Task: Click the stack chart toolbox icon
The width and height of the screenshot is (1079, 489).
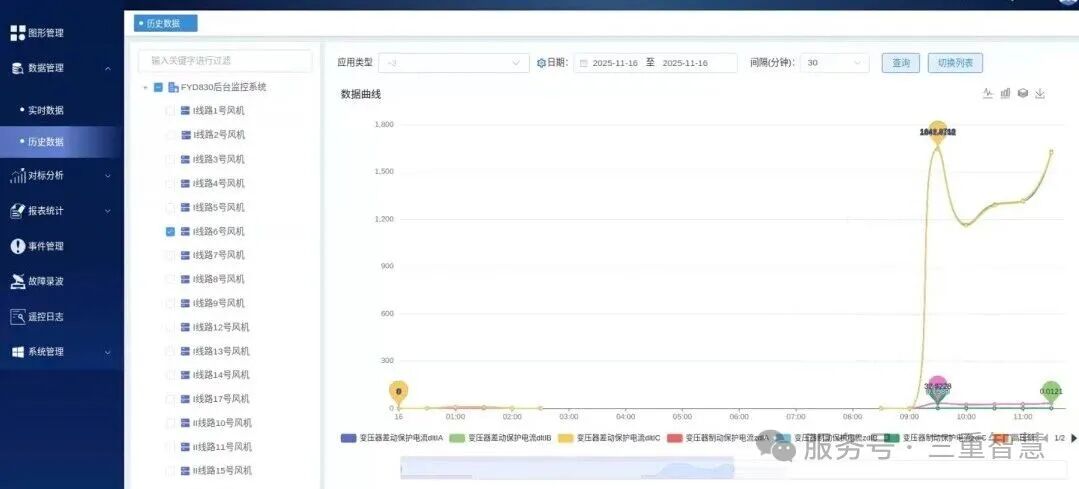Action: point(1023,93)
